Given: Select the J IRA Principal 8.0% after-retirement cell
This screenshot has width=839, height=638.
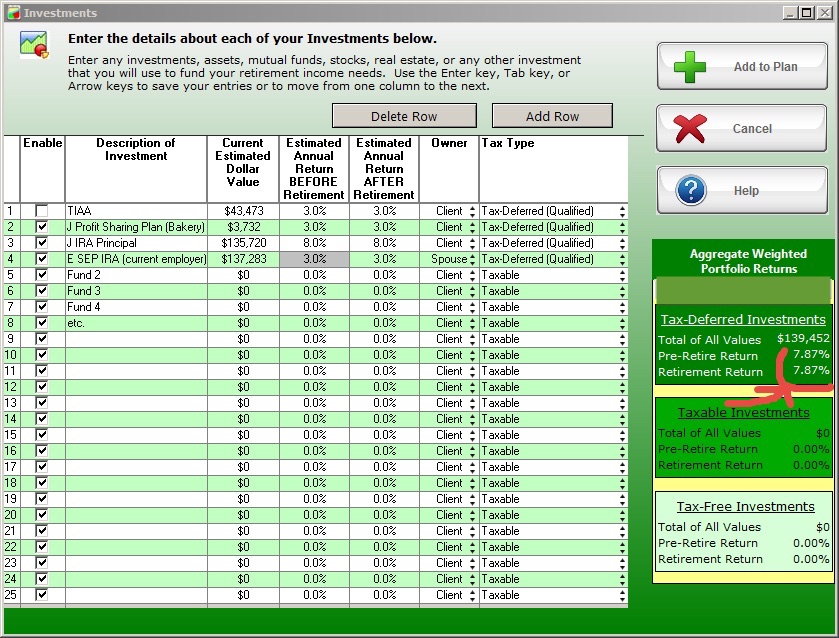Looking at the screenshot, I should (x=384, y=243).
